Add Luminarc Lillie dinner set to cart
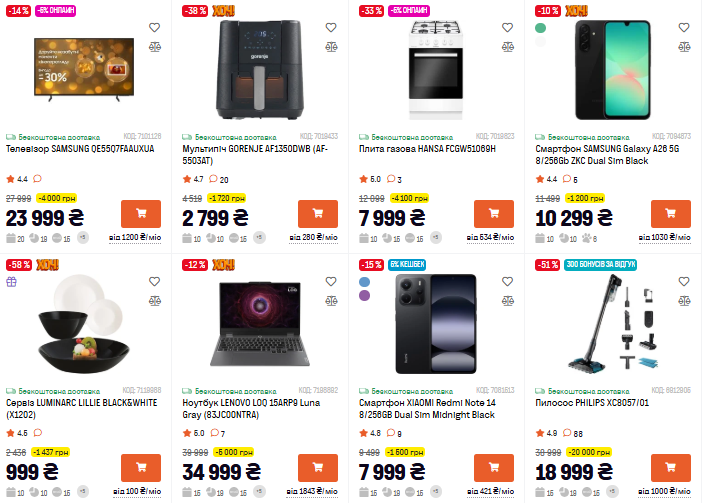The image size is (702, 503). (140, 468)
